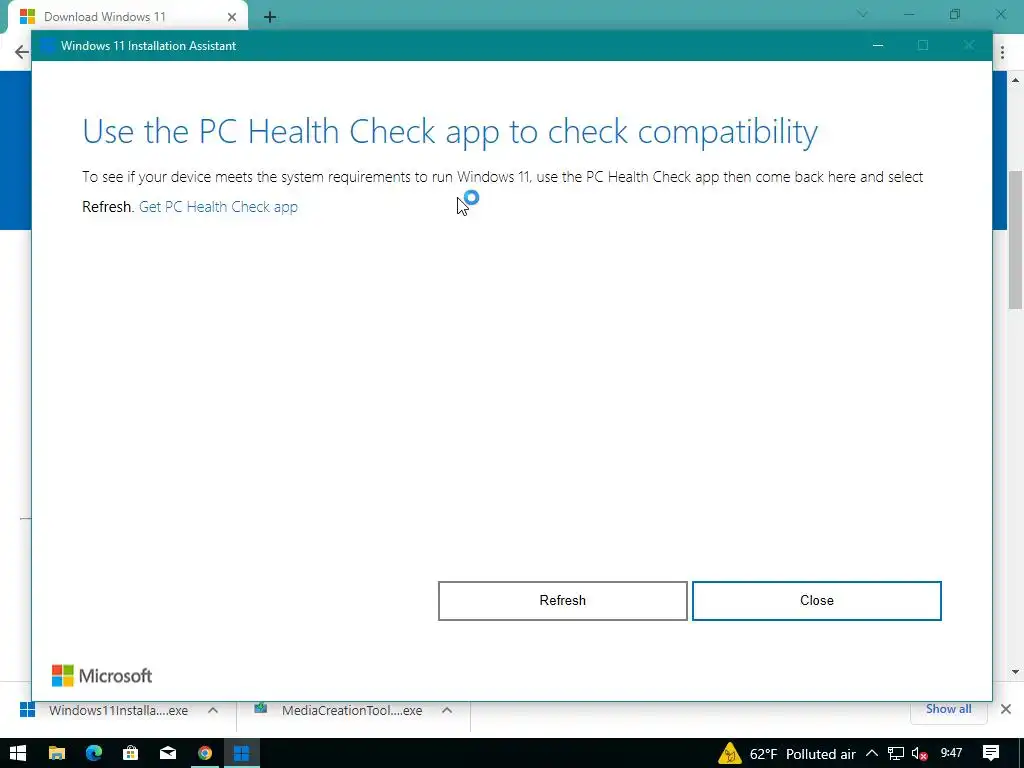The width and height of the screenshot is (1024, 768).
Task: Open the MediaCreationTool....exe downloaded file
Action: pyautogui.click(x=340, y=710)
